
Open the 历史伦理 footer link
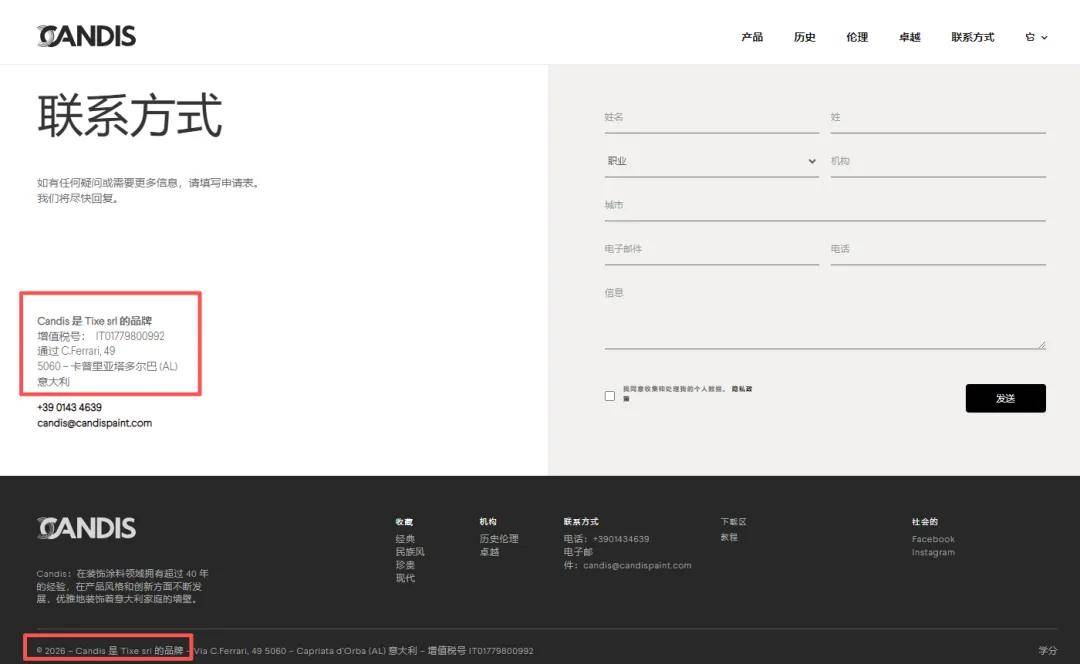(x=499, y=539)
